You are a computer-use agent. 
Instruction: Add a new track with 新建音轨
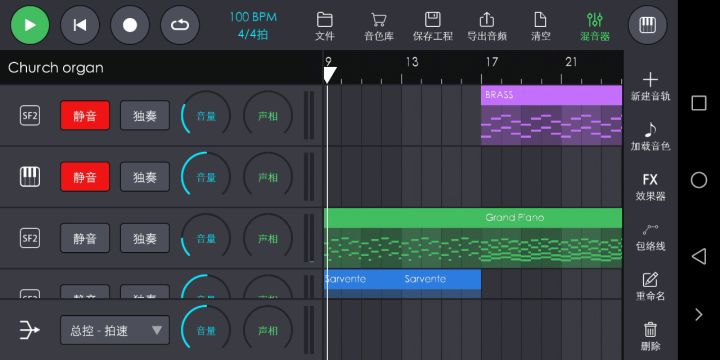click(650, 86)
